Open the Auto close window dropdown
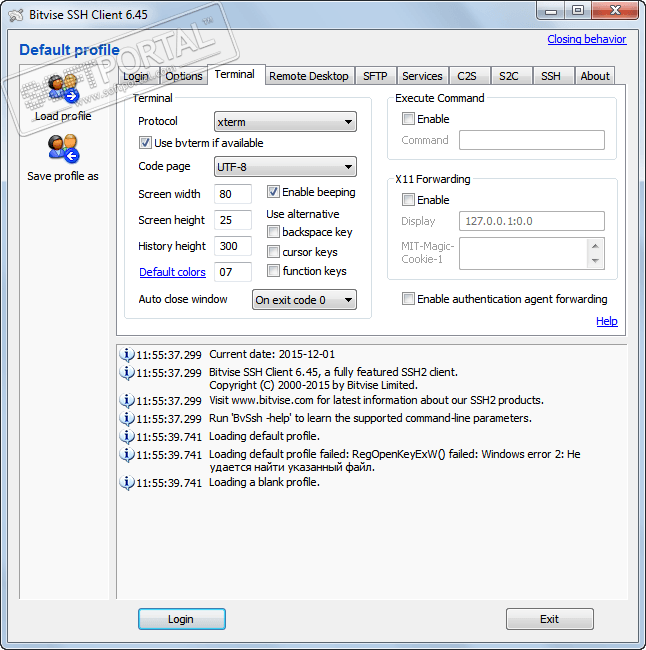 [x=304, y=300]
